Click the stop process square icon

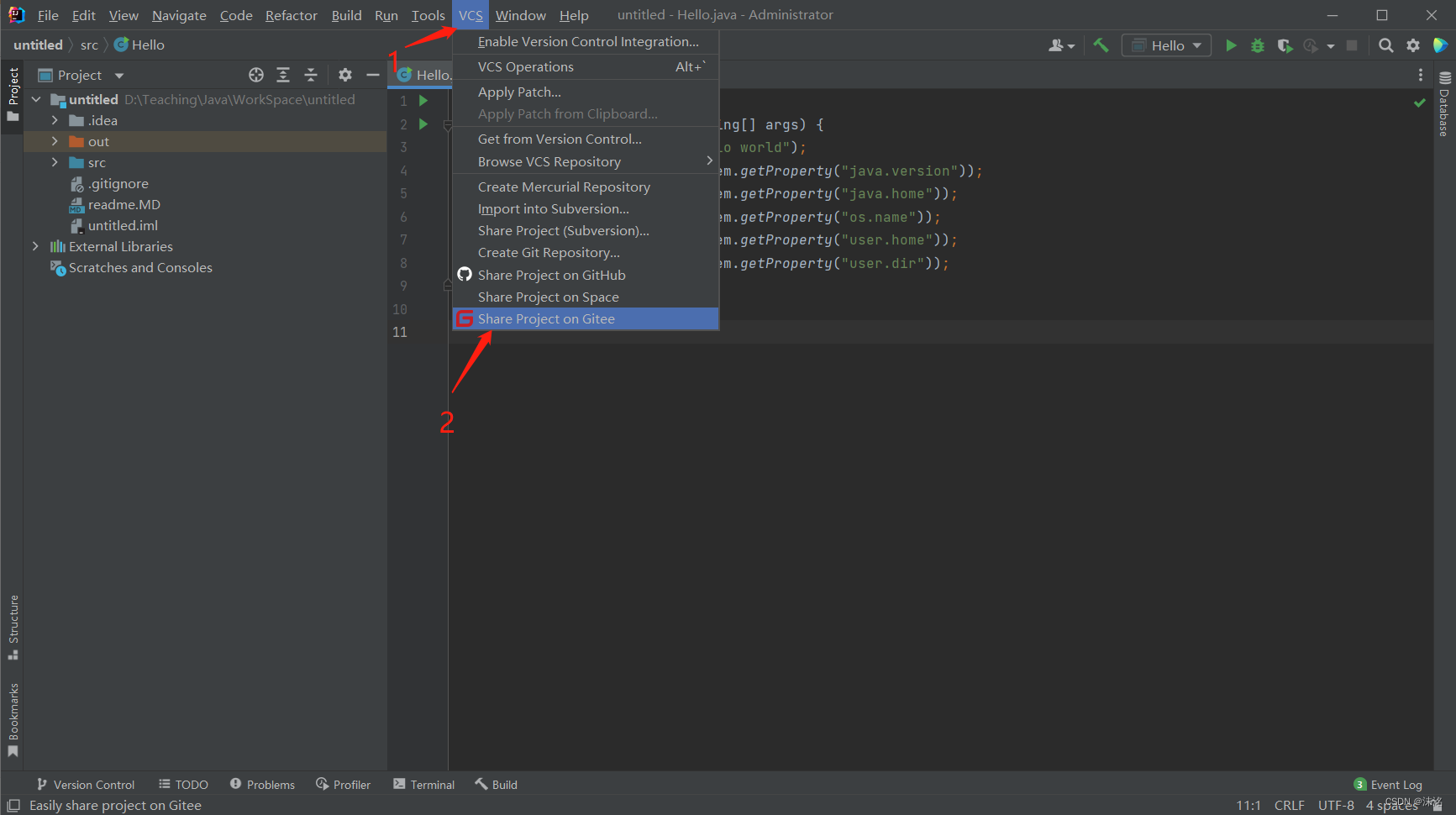pos(1352,45)
